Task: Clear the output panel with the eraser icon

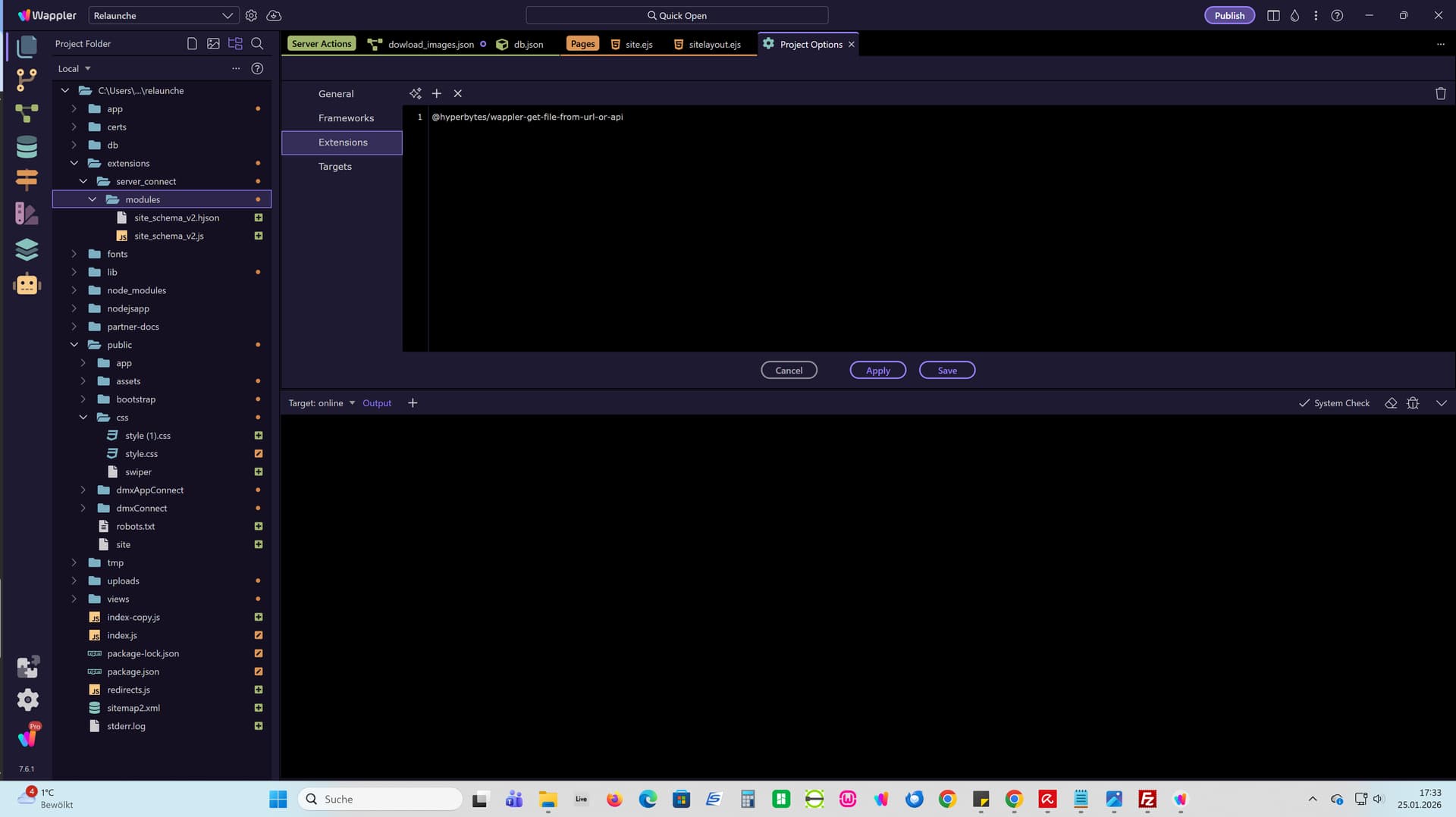Action: click(1391, 403)
